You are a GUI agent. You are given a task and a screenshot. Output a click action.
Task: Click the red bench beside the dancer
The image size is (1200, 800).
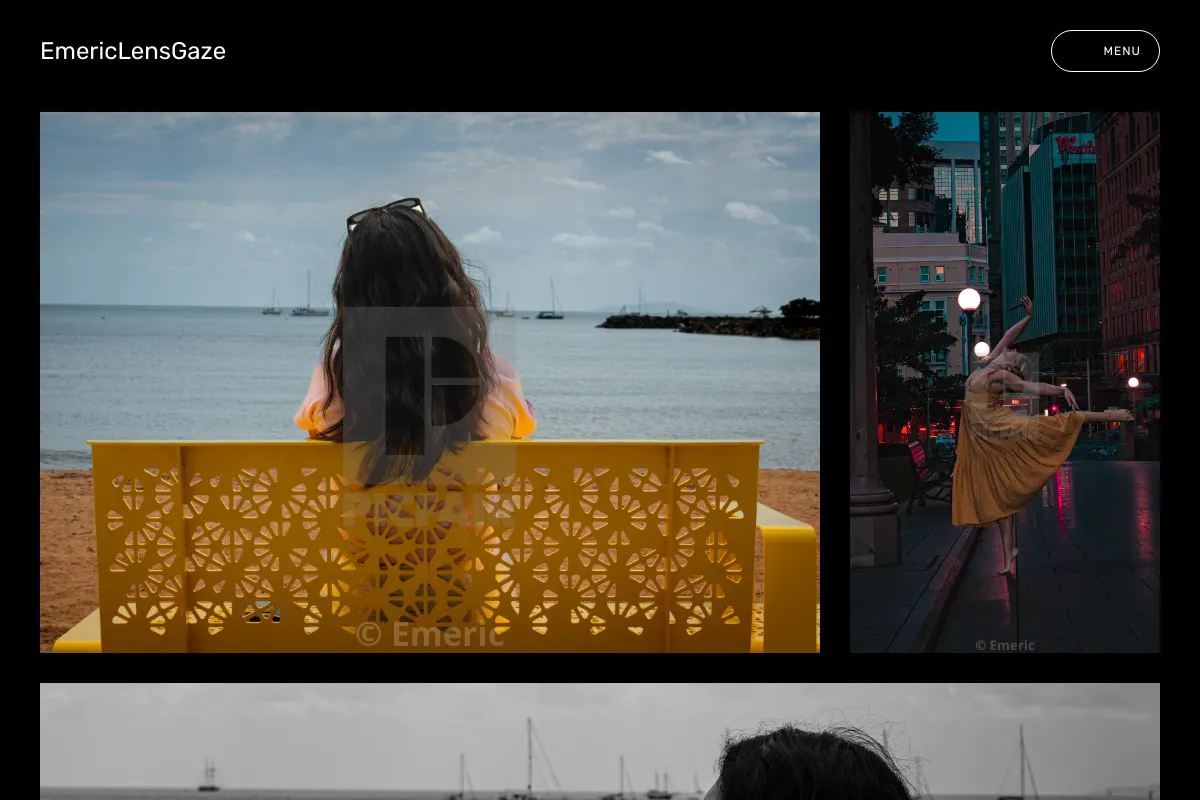929,473
